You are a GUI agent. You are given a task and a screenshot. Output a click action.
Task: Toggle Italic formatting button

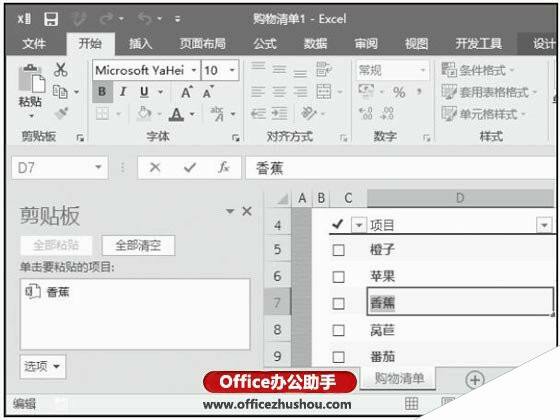point(123,91)
